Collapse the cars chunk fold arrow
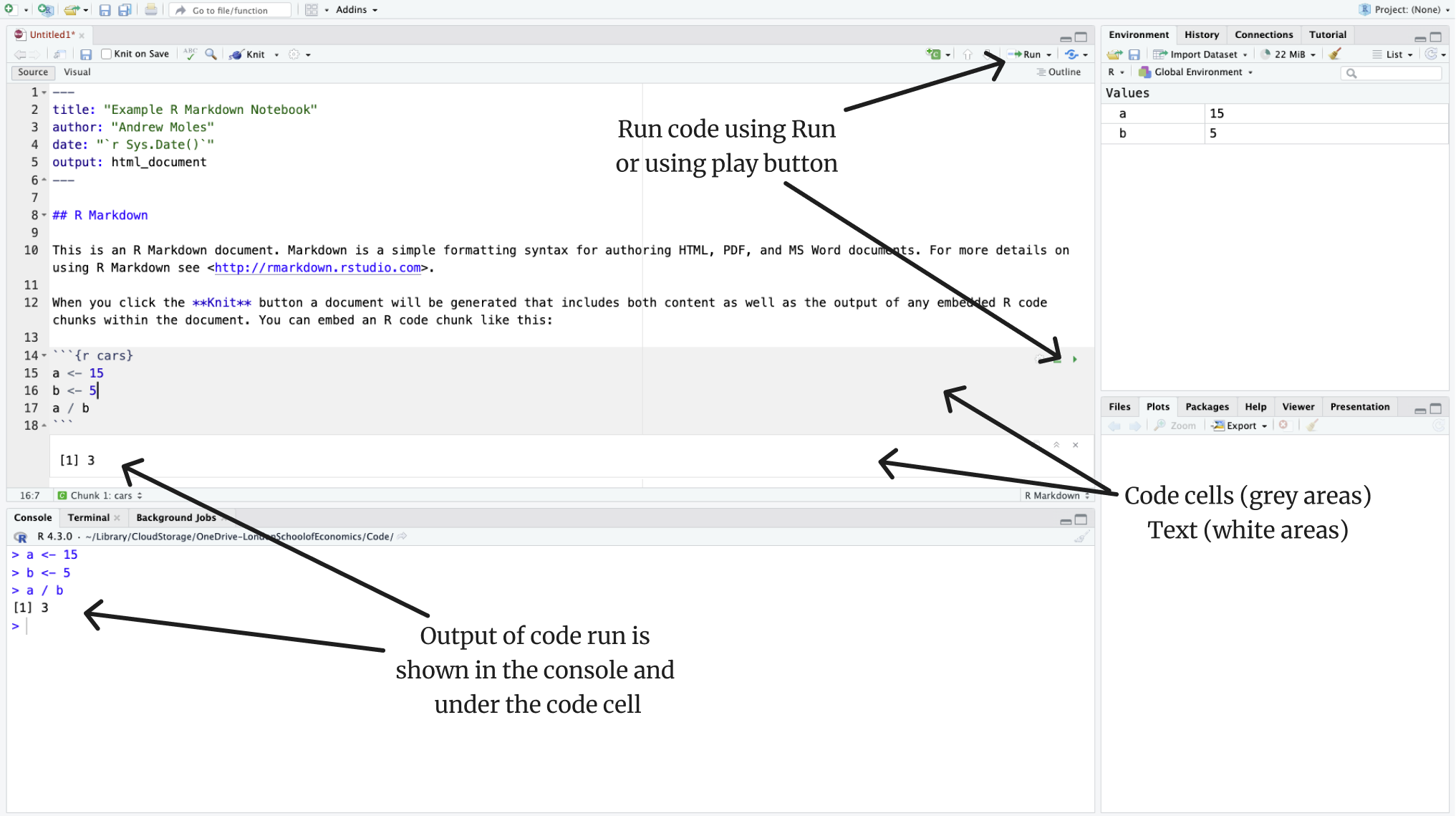Image resolution: width=1456 pixels, height=816 pixels. click(44, 355)
